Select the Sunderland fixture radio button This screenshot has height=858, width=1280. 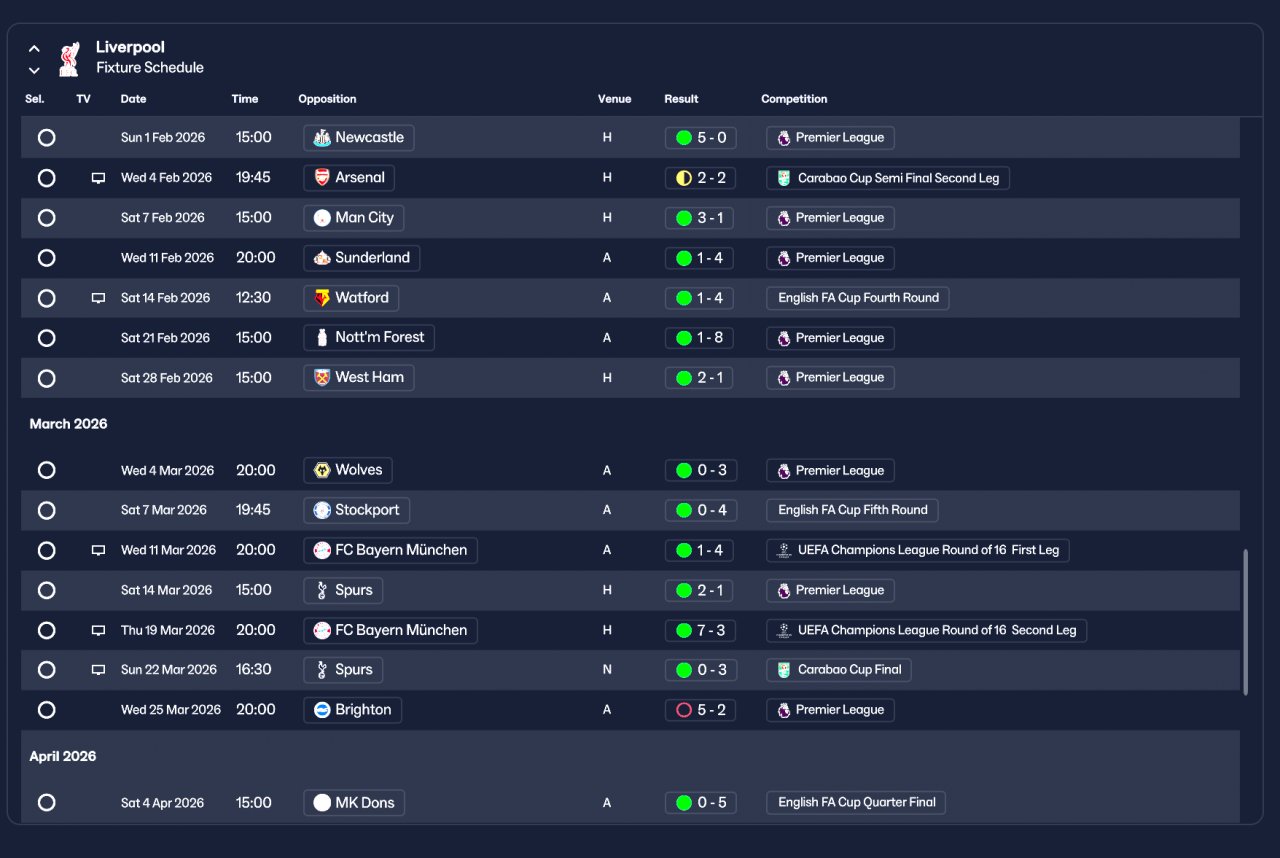click(46, 258)
